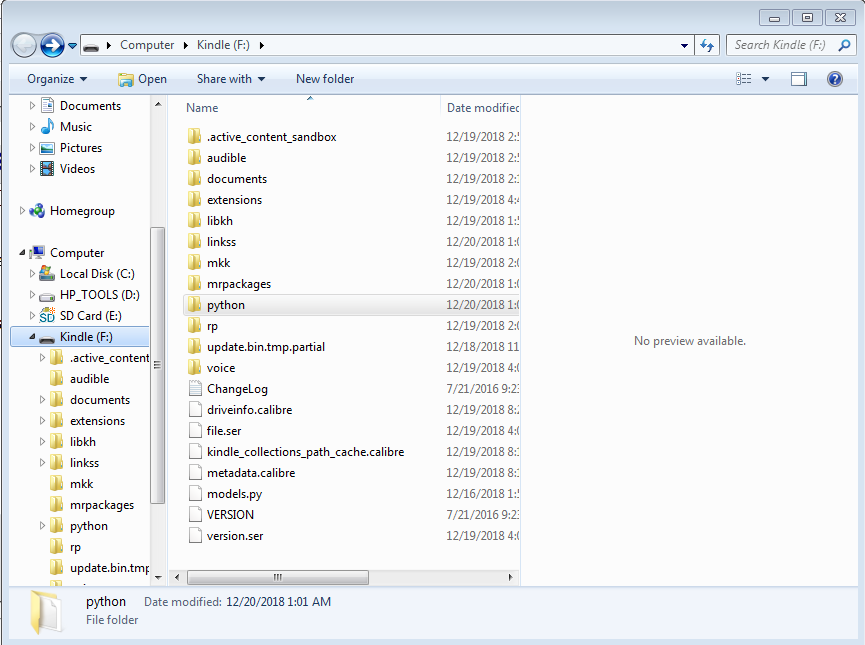Image resolution: width=865 pixels, height=645 pixels.
Task: Select the metadata.calibre file
Action: [250, 473]
